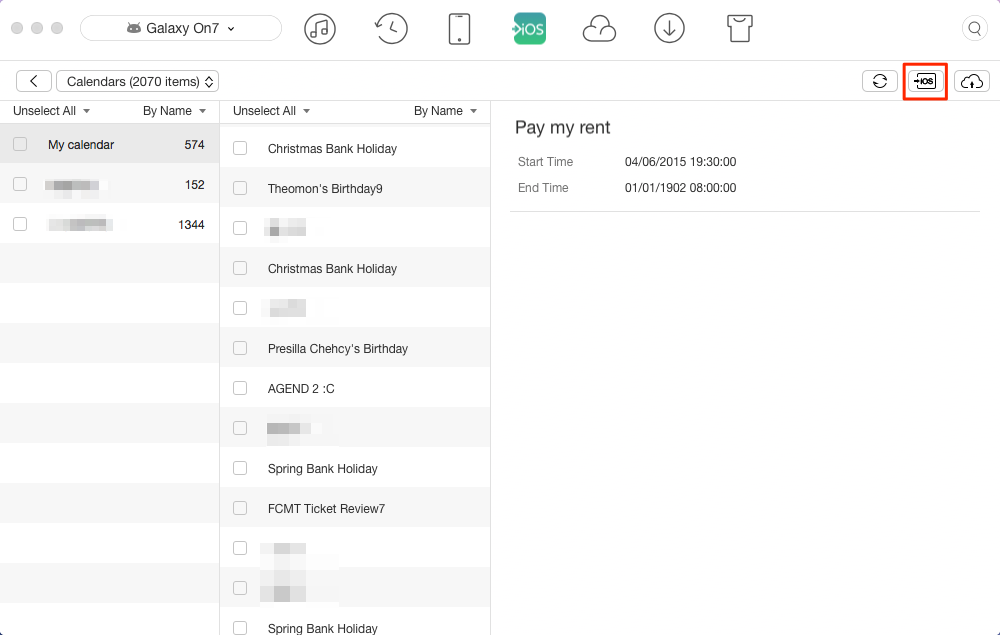This screenshot has width=1000, height=635.
Task: Select the Theomon's Birthday9 event
Action: [x=355, y=188]
